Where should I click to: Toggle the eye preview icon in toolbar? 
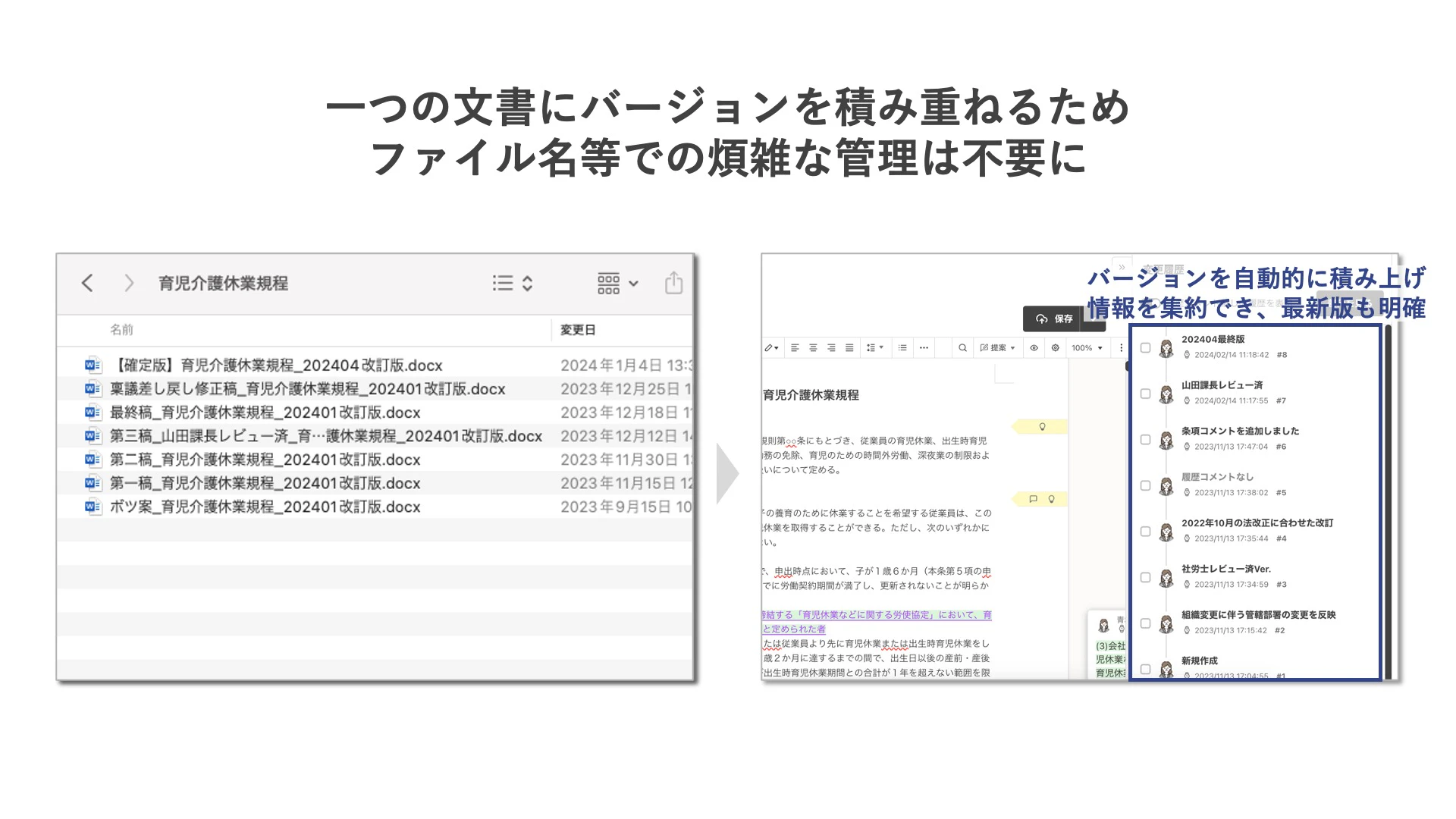pos(1034,348)
